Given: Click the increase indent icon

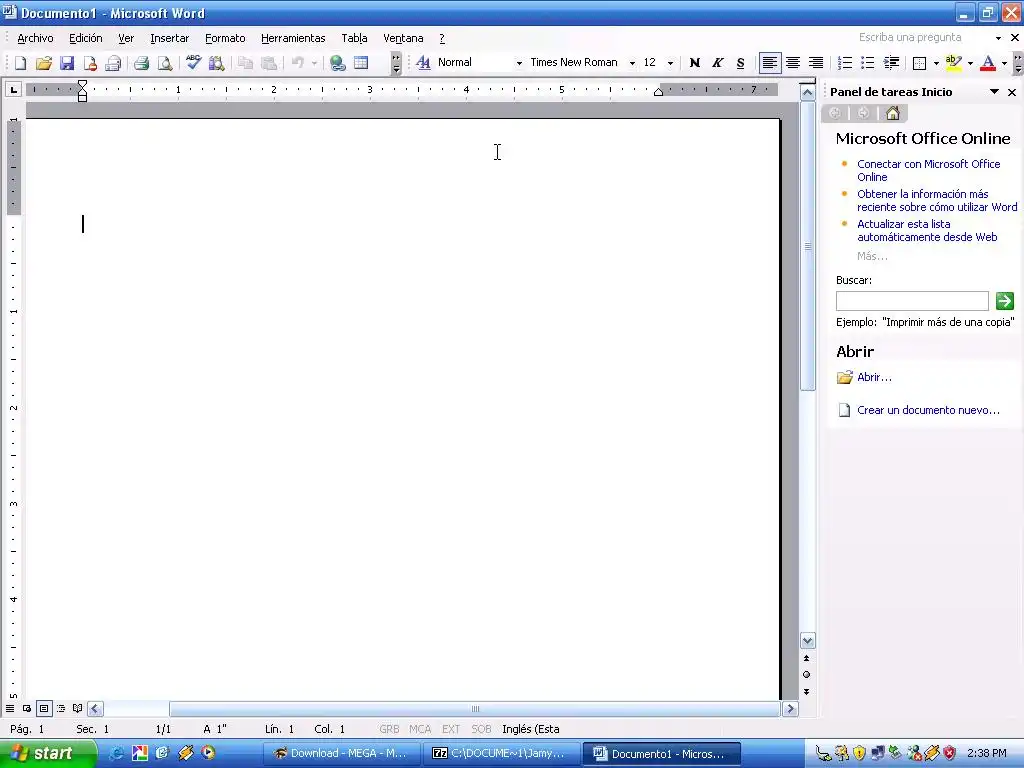Looking at the screenshot, I should coord(891,63).
